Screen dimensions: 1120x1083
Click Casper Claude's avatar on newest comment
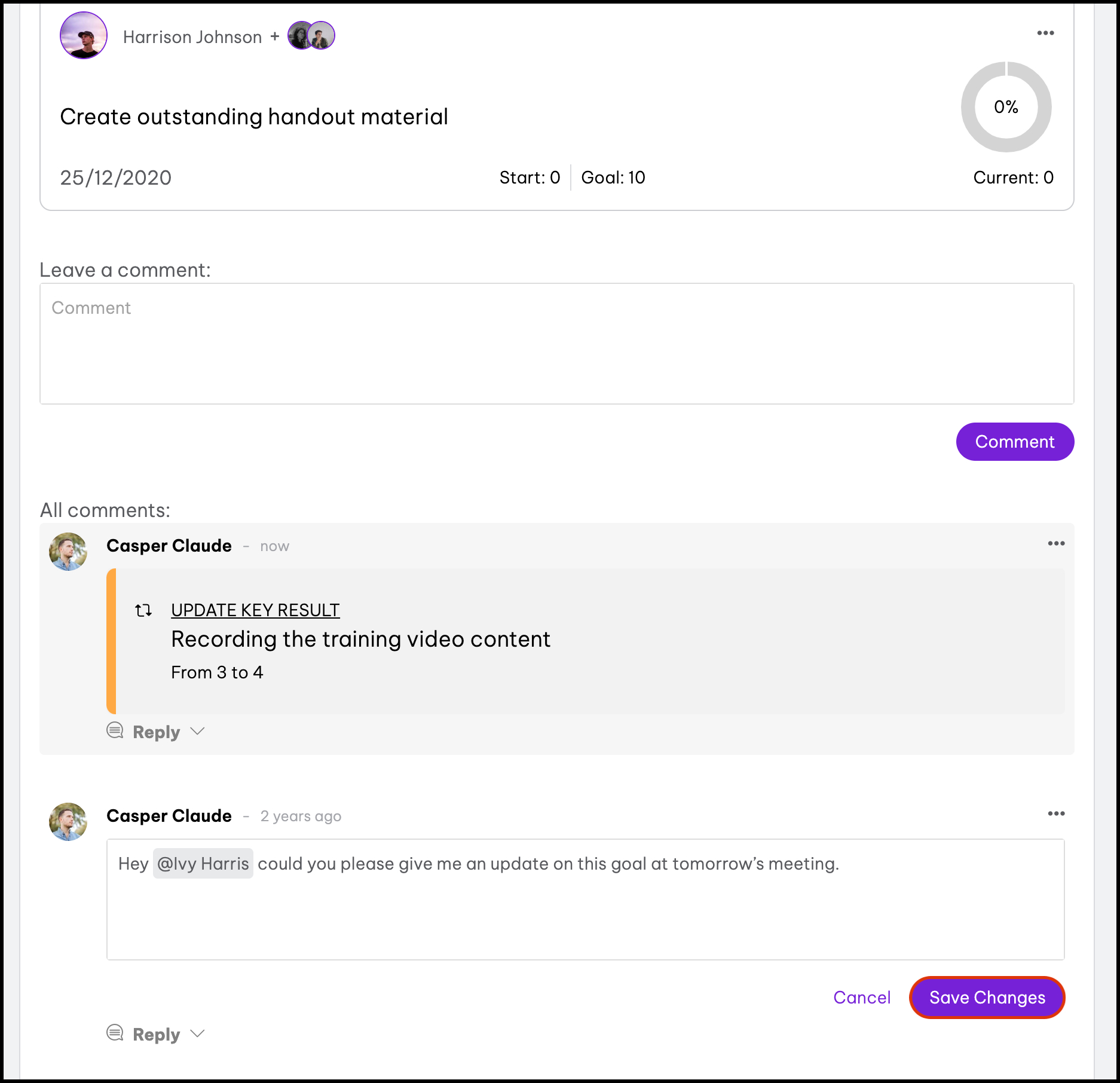coord(68,552)
